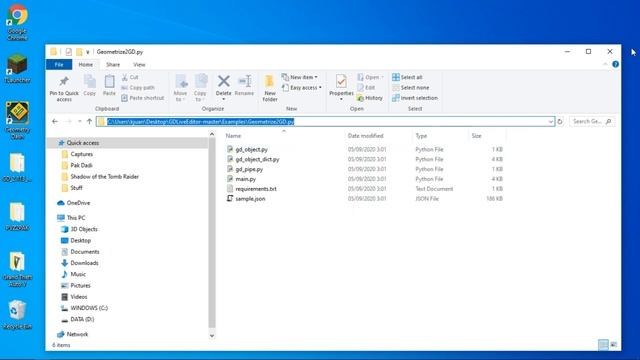Sort by Date modified column

click(x=365, y=136)
